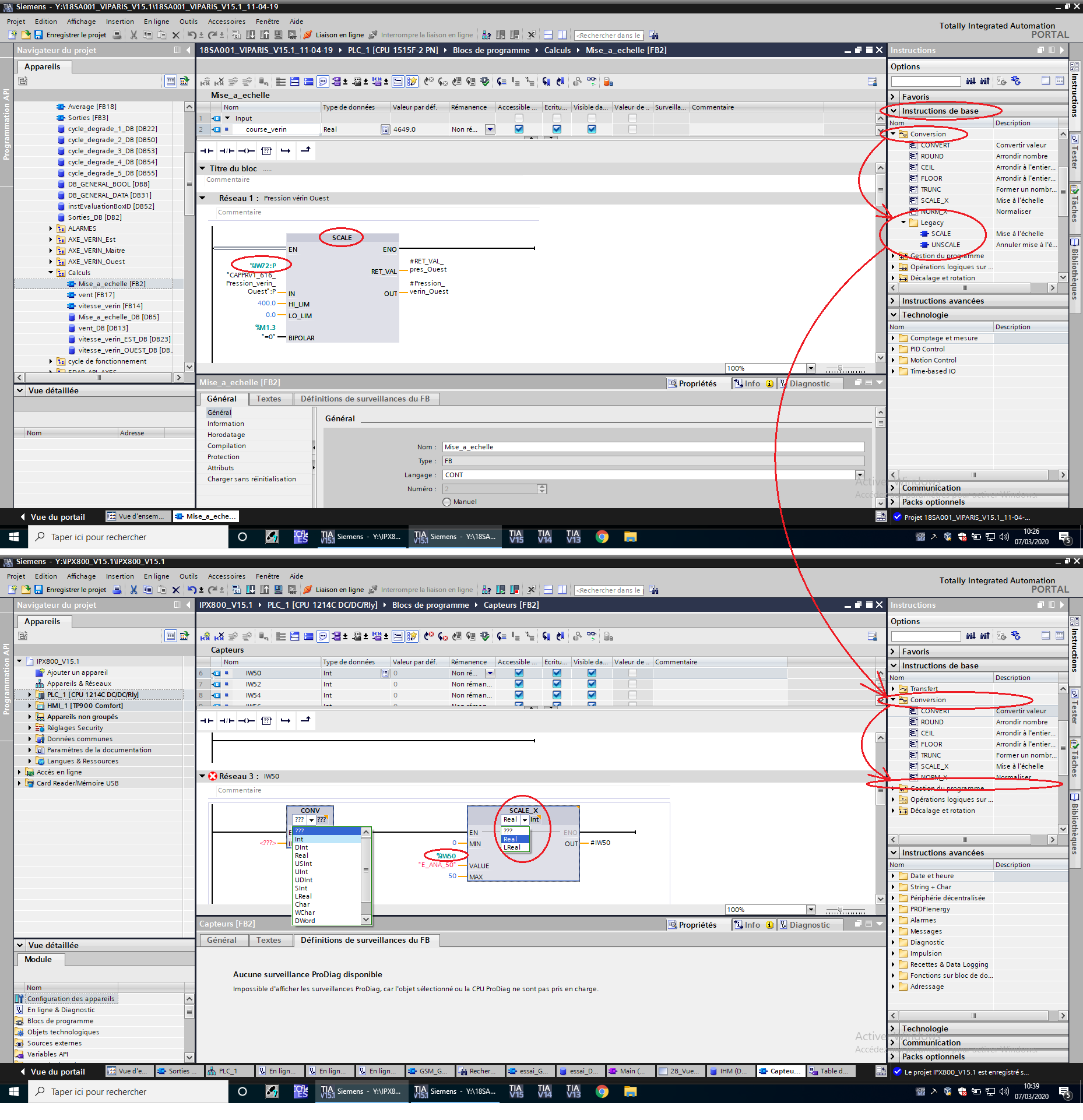This screenshot has height=1120, width=1083.
Task: Open Aide menu in IPX800 window
Action: click(x=296, y=576)
